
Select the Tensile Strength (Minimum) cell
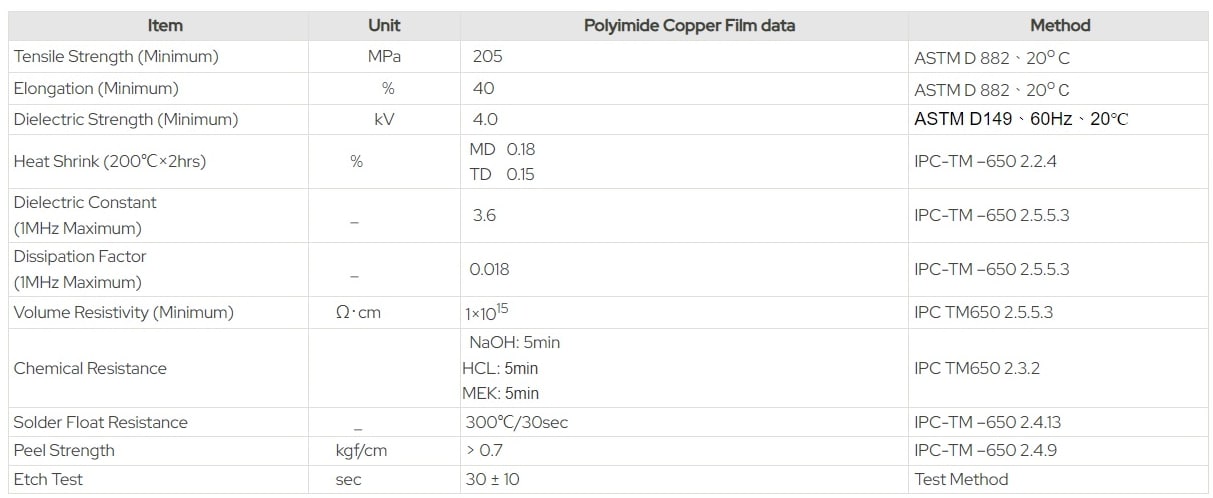click(116, 57)
